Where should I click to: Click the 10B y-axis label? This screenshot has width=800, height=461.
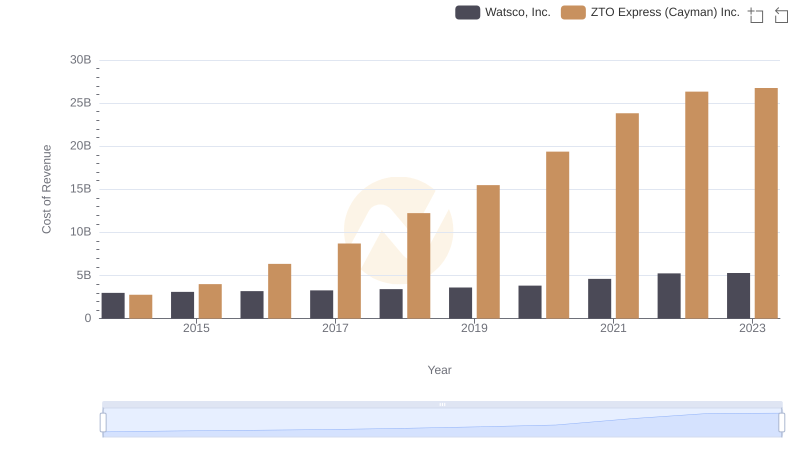coord(81,232)
